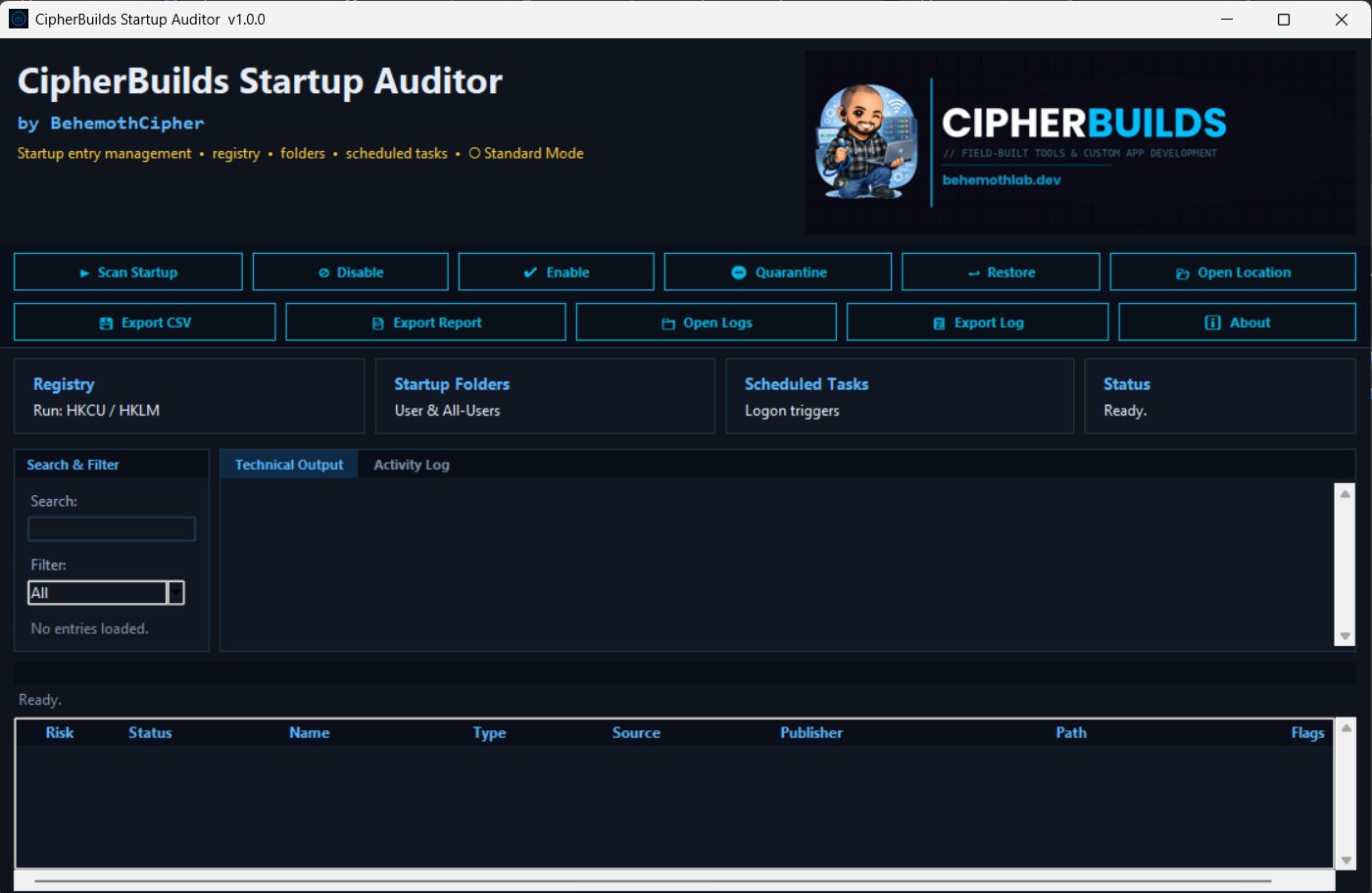The height and width of the screenshot is (893, 1372).
Task: Close the Startup Auditor window
Action: pyautogui.click(x=1342, y=19)
